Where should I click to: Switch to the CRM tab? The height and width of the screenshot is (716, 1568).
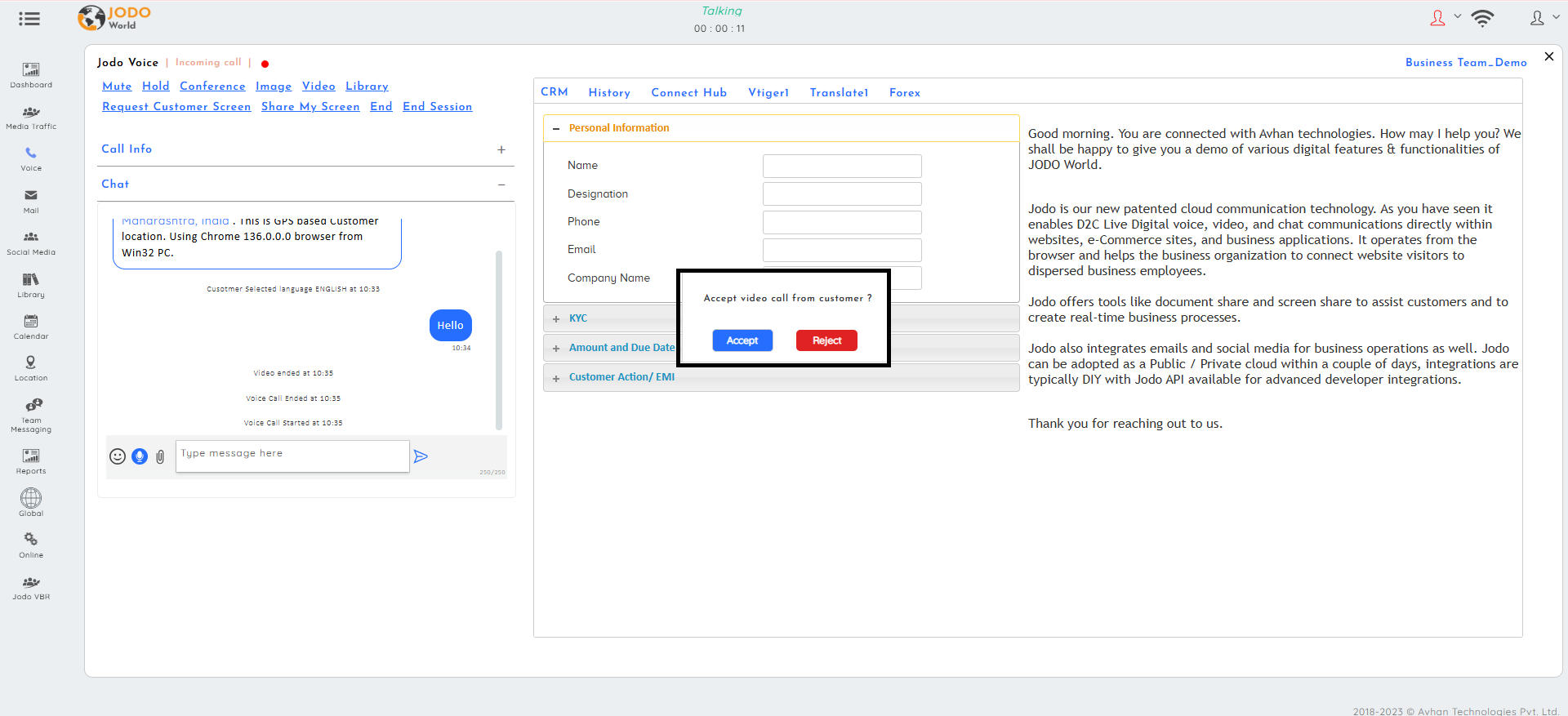[x=555, y=92]
